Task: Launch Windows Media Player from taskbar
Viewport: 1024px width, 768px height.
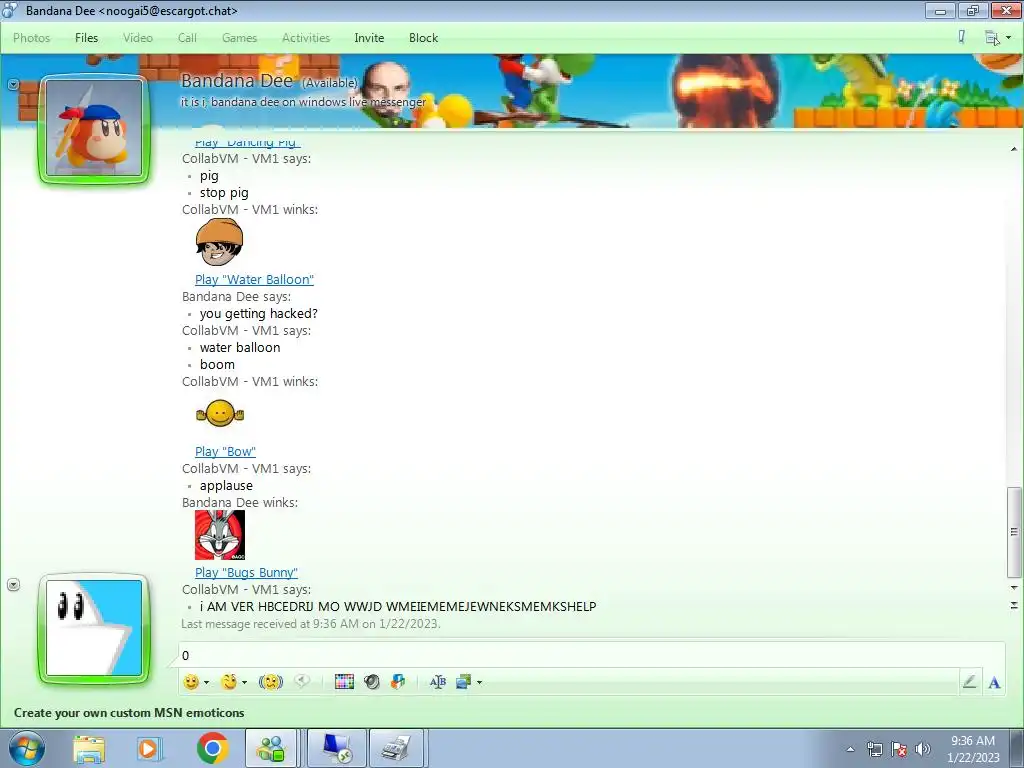Action: pyautogui.click(x=148, y=749)
